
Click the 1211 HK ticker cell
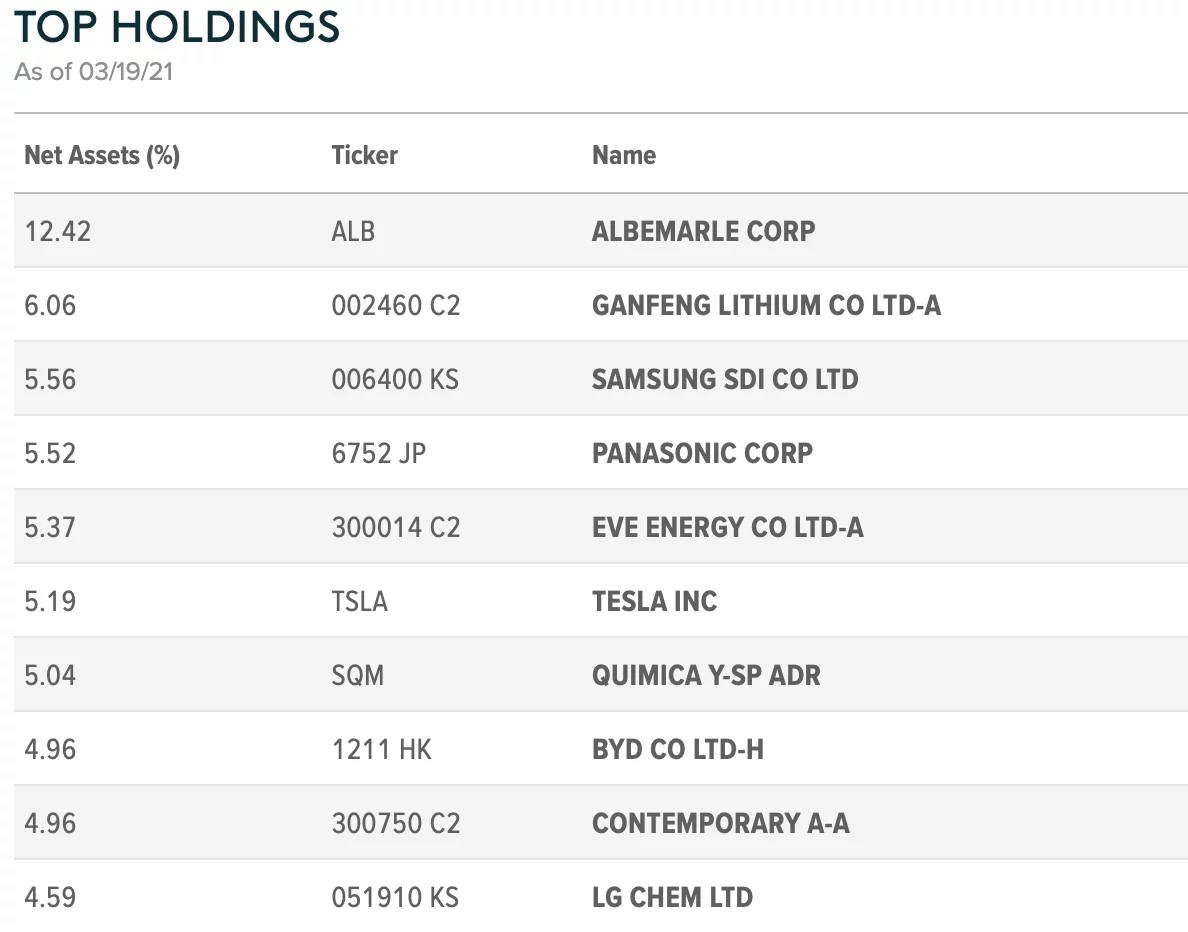point(381,749)
